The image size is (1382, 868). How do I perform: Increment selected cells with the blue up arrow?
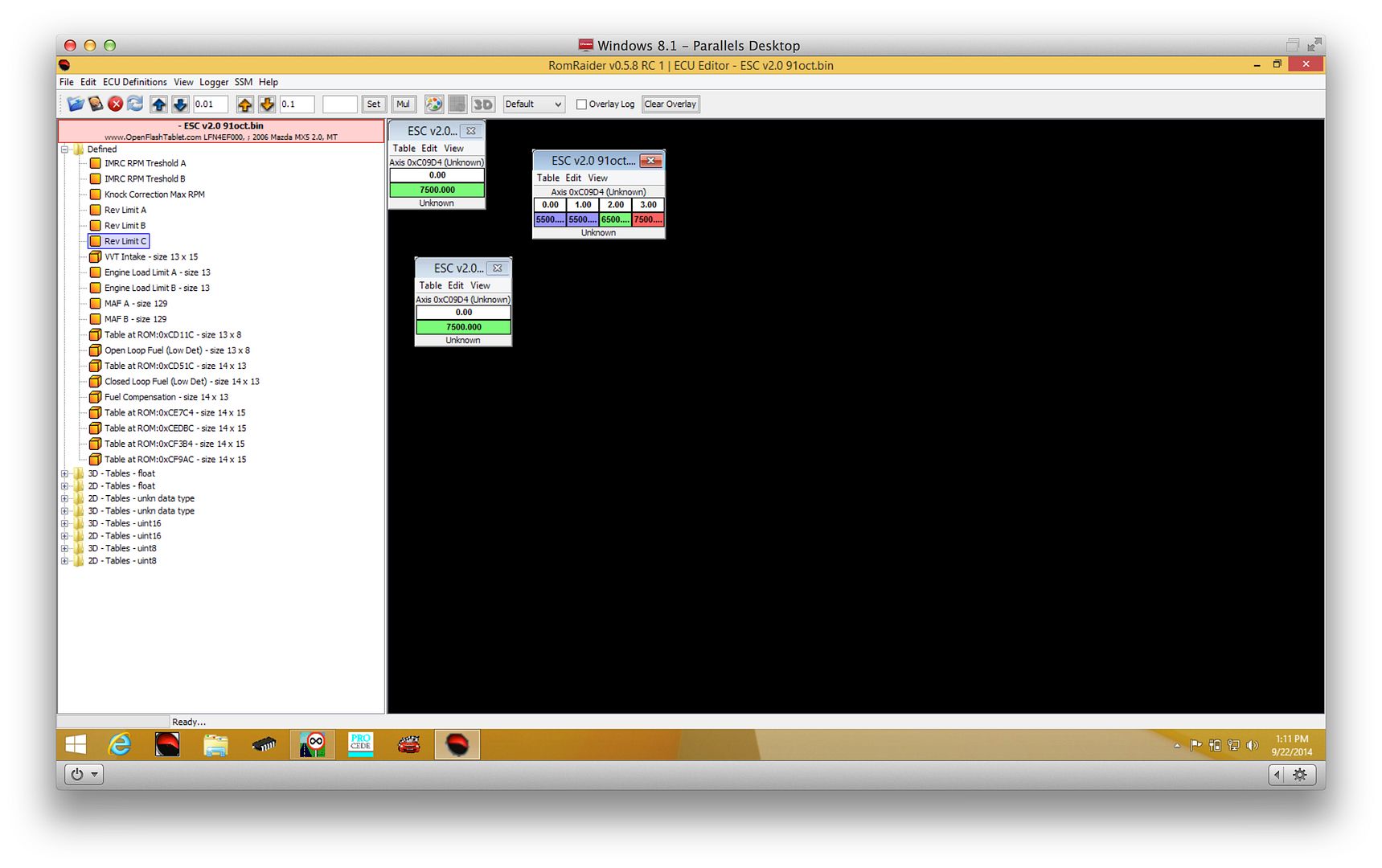159,104
